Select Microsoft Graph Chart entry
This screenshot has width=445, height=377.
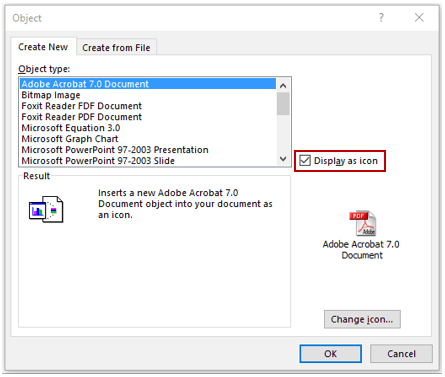pyautogui.click(x=148, y=139)
